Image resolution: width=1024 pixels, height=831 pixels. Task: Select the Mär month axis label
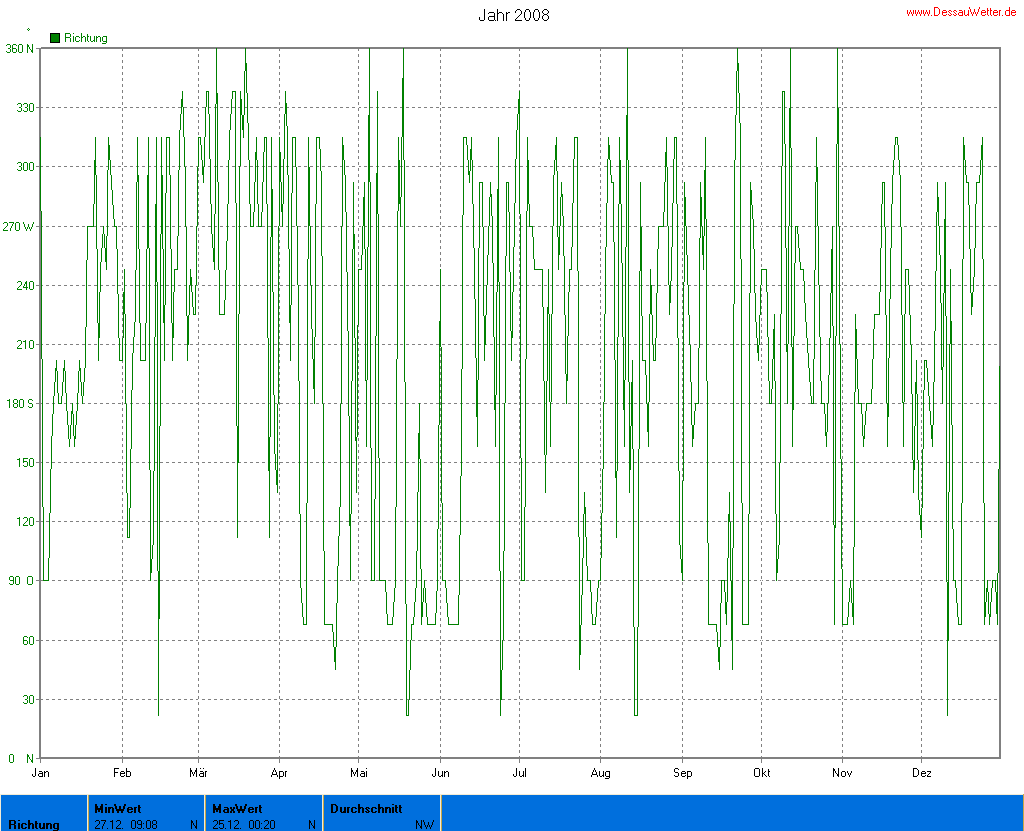pos(198,773)
